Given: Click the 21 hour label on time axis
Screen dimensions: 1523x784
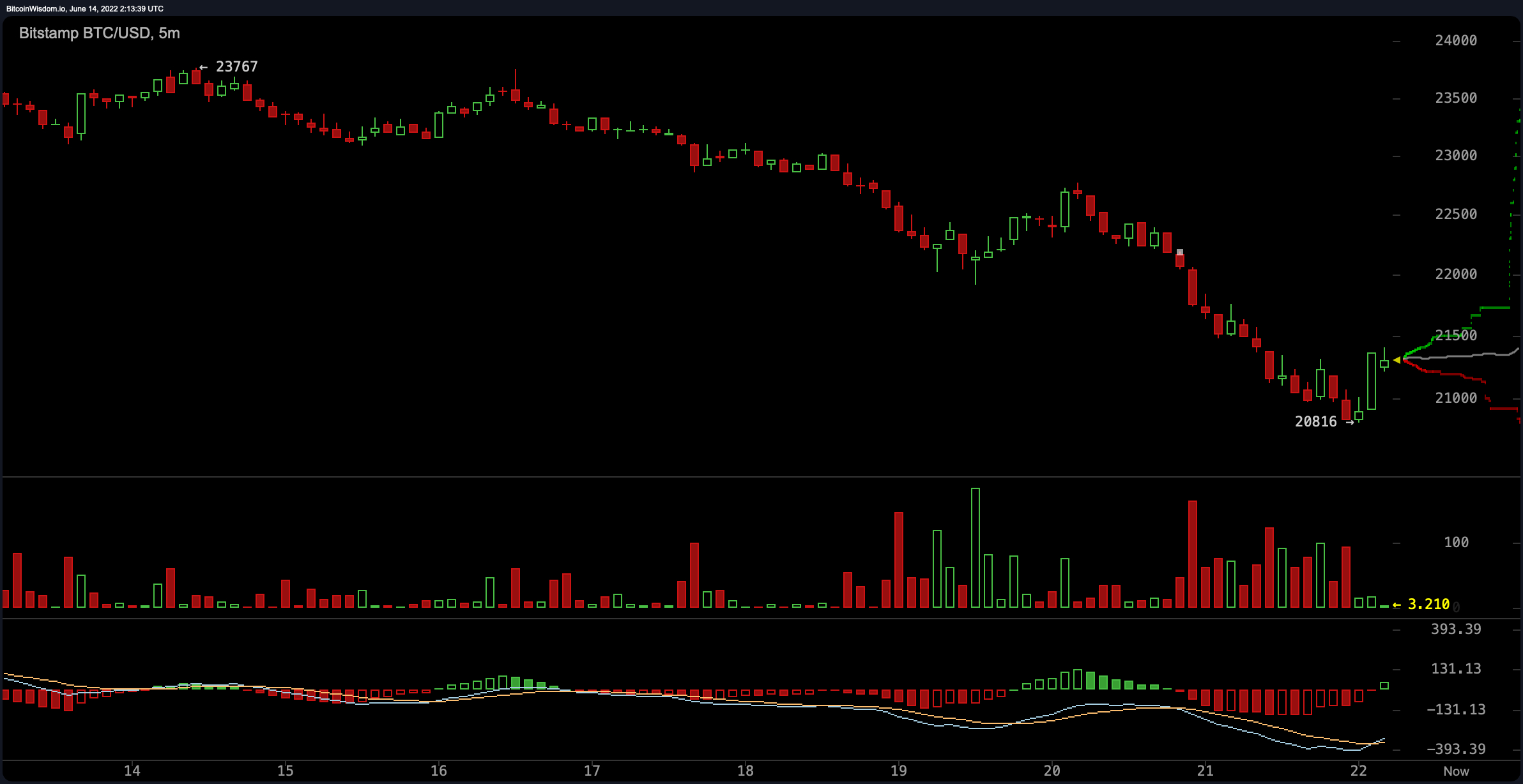Looking at the screenshot, I should (1205, 771).
